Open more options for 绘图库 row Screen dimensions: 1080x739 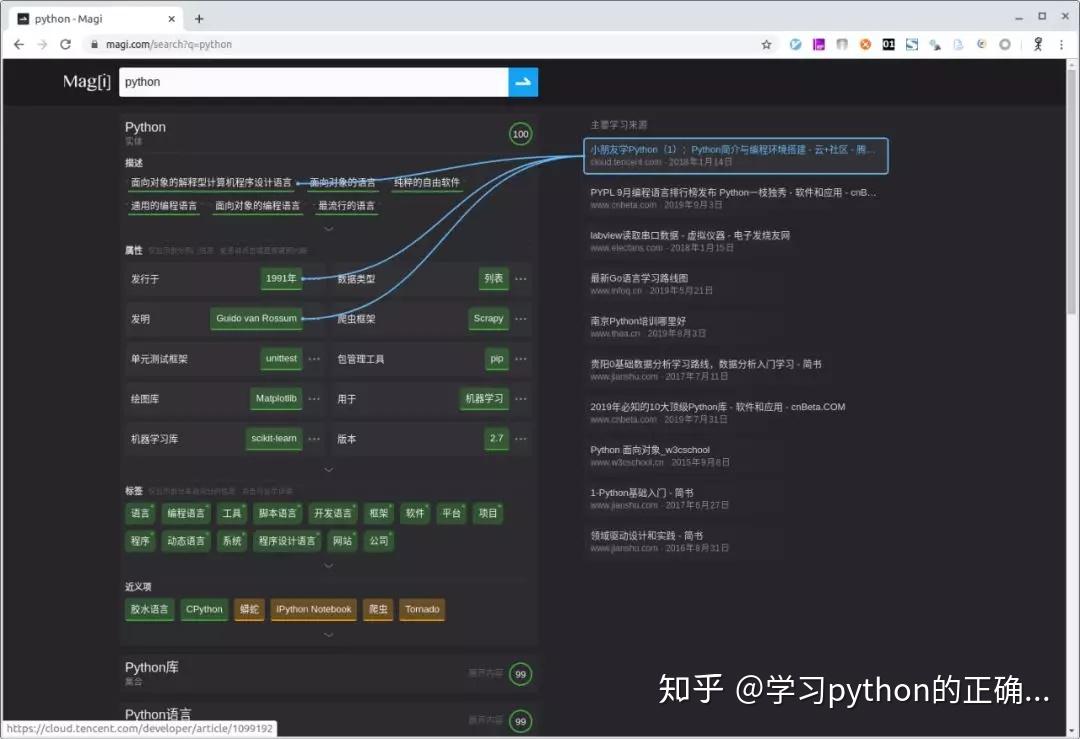pyautogui.click(x=314, y=399)
